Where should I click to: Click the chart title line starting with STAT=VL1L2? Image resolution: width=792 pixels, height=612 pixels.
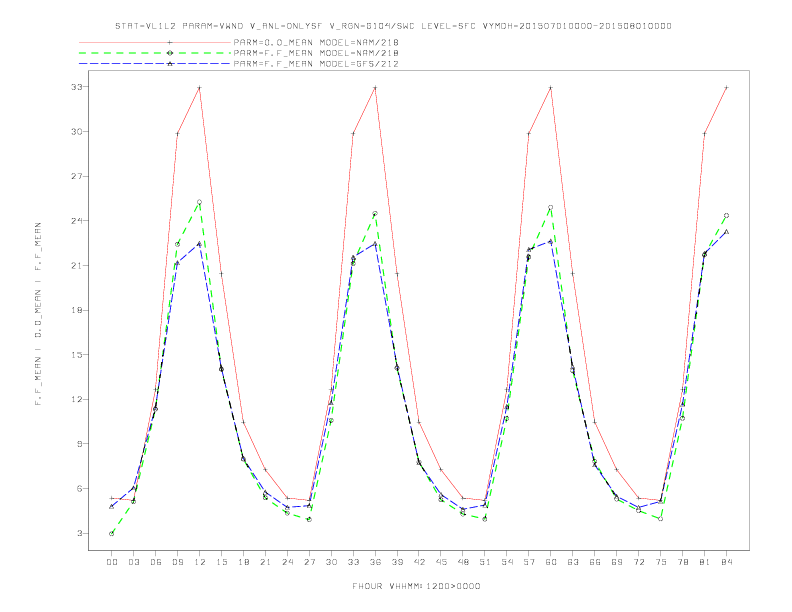pos(393,26)
